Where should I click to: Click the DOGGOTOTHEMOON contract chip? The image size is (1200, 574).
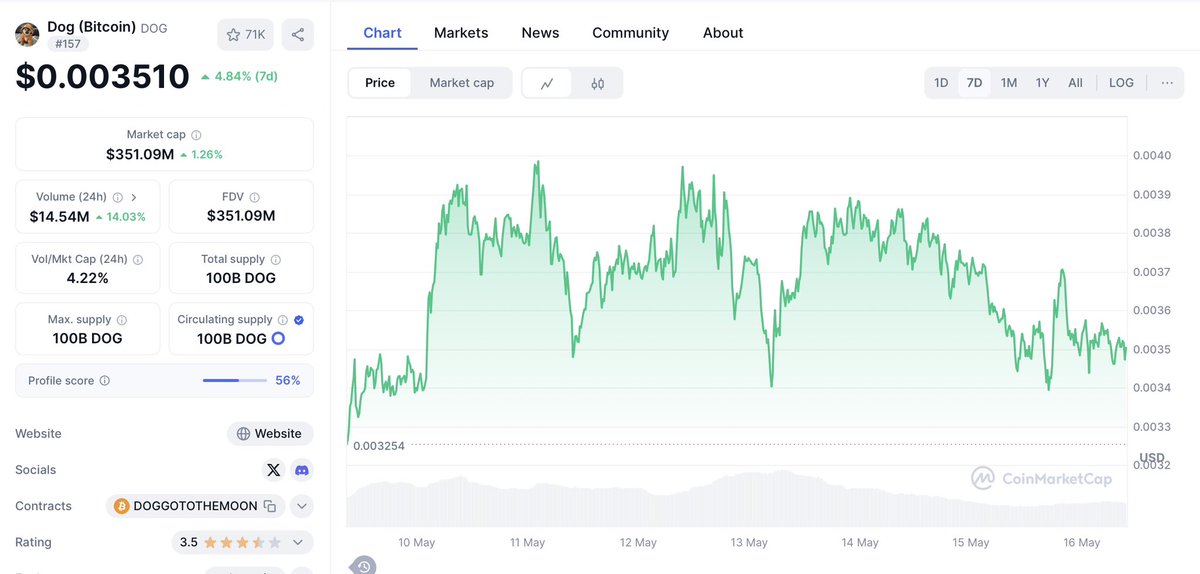196,506
